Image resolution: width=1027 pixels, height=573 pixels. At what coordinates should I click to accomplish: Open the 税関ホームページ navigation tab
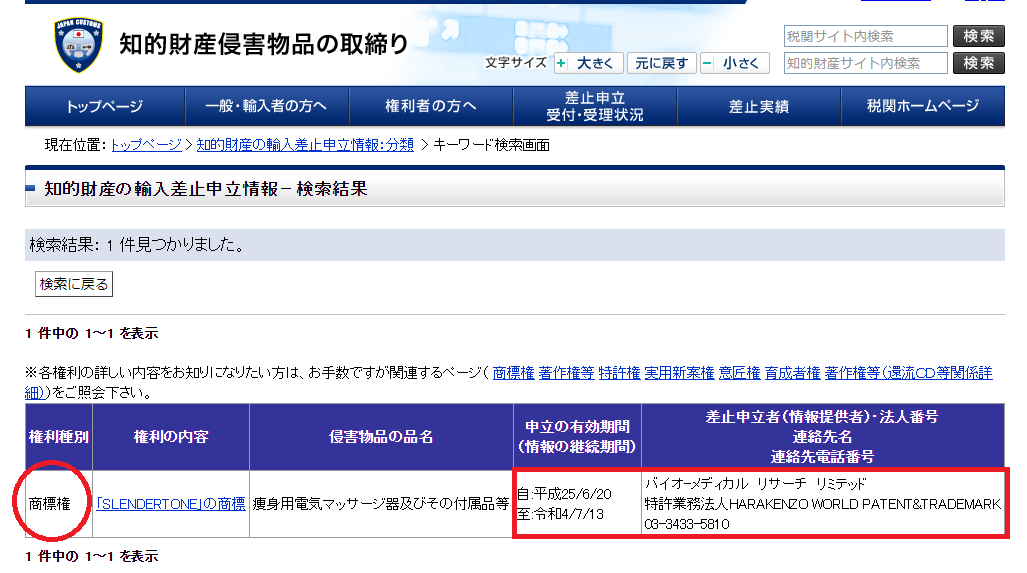click(923, 106)
